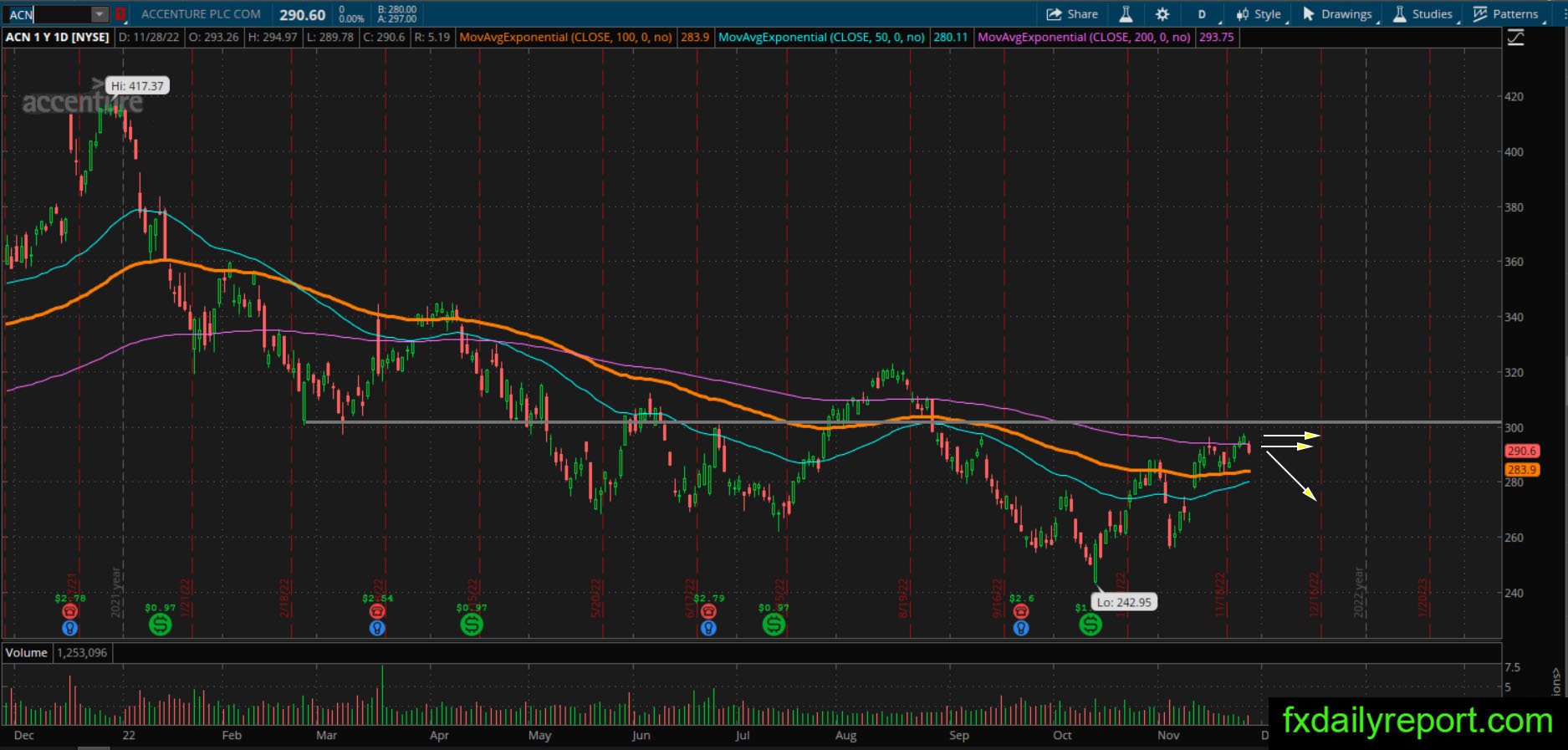Image resolution: width=1568 pixels, height=750 pixels.
Task: Open the symbol selector dropdown arrow
Action: [x=100, y=14]
